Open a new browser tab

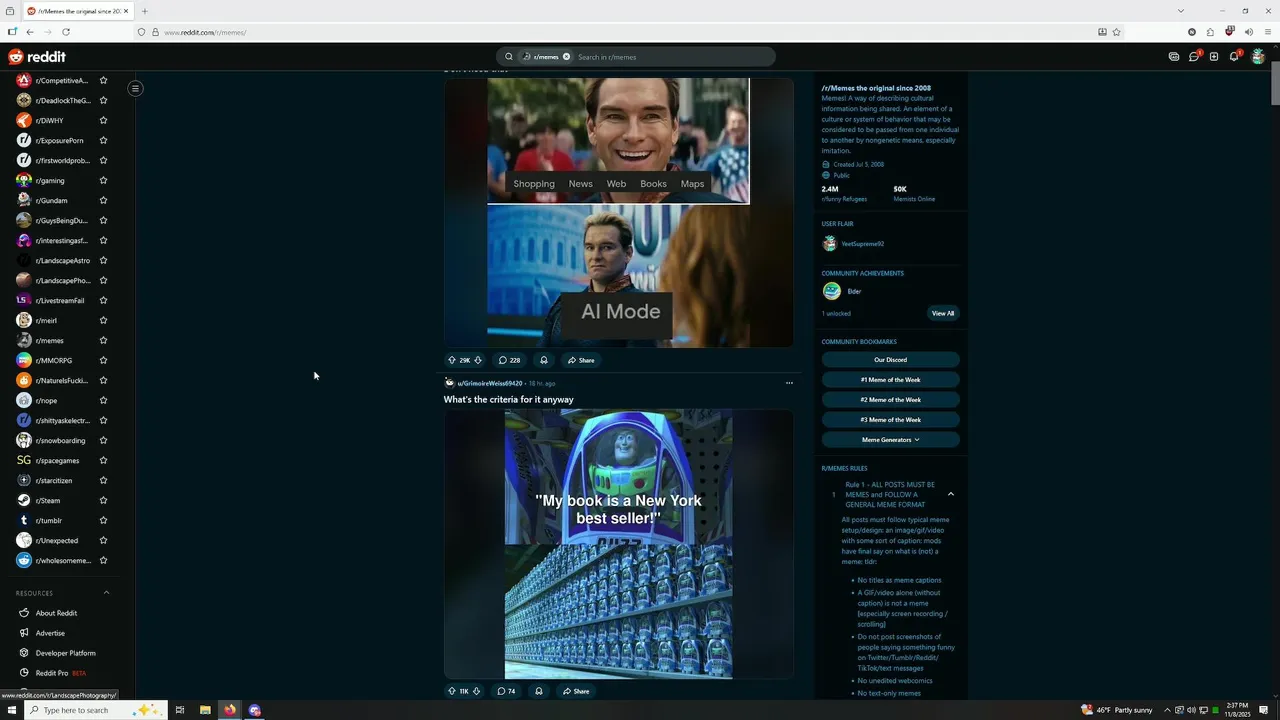tap(144, 11)
